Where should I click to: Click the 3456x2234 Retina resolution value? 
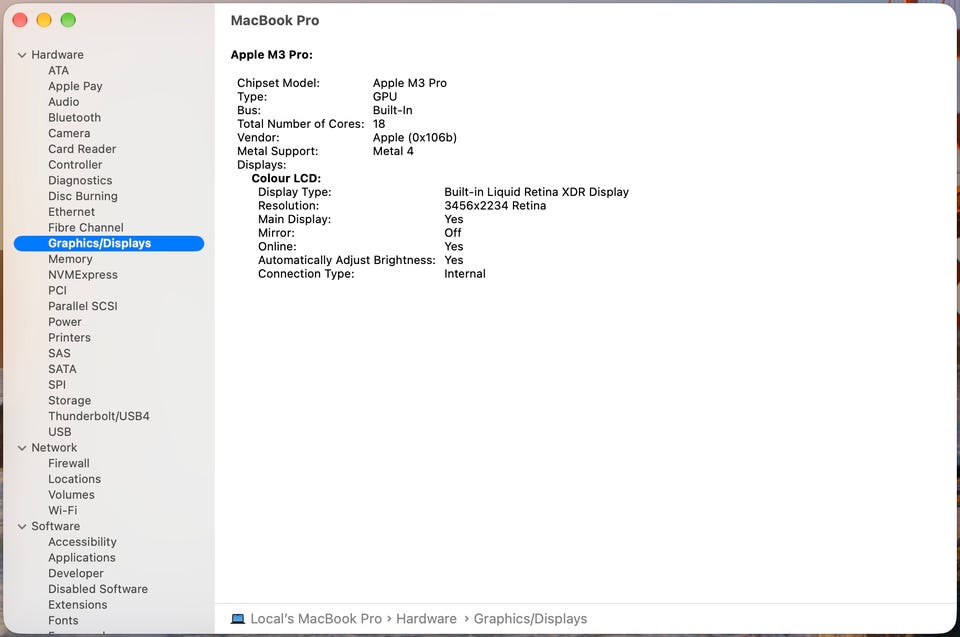pos(495,206)
